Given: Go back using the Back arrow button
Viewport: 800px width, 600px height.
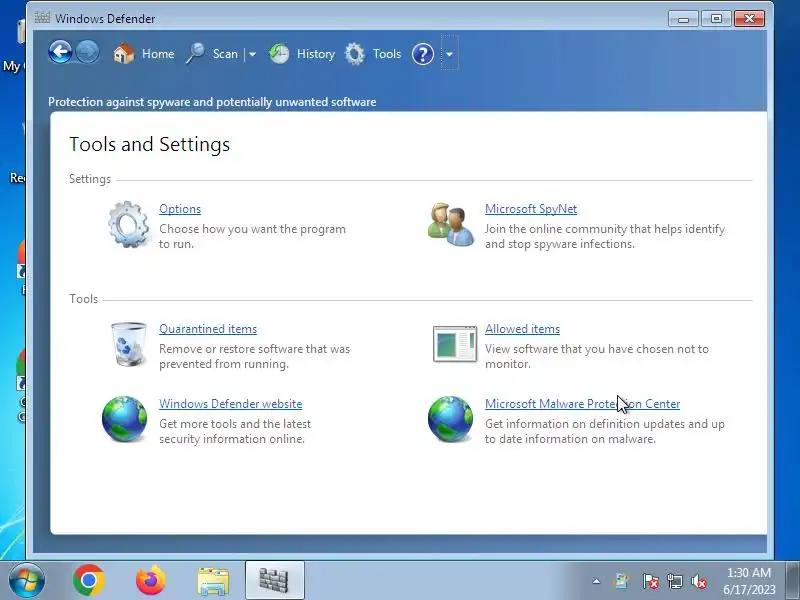Looking at the screenshot, I should [x=60, y=52].
